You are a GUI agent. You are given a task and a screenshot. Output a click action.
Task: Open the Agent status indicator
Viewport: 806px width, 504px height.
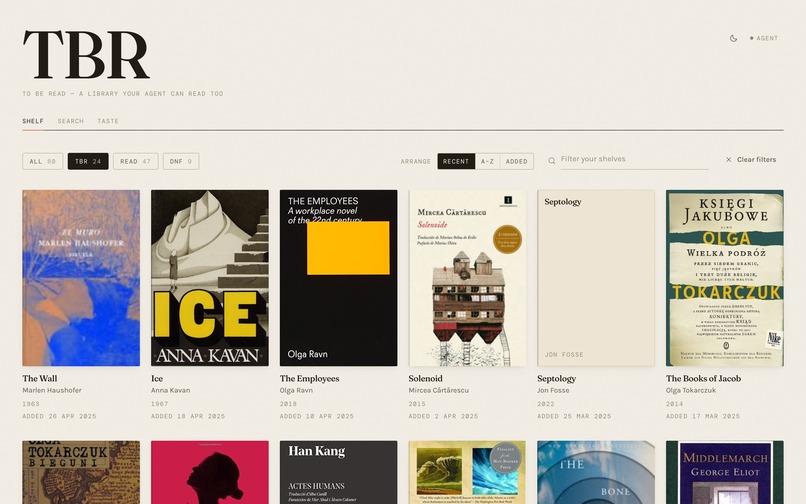[764, 38]
